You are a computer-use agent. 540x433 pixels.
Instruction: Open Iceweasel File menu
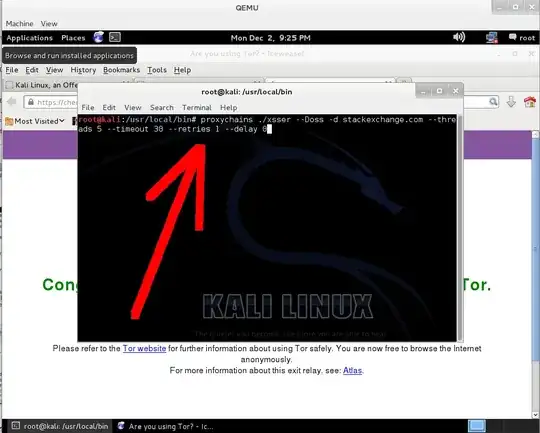(x=12, y=70)
